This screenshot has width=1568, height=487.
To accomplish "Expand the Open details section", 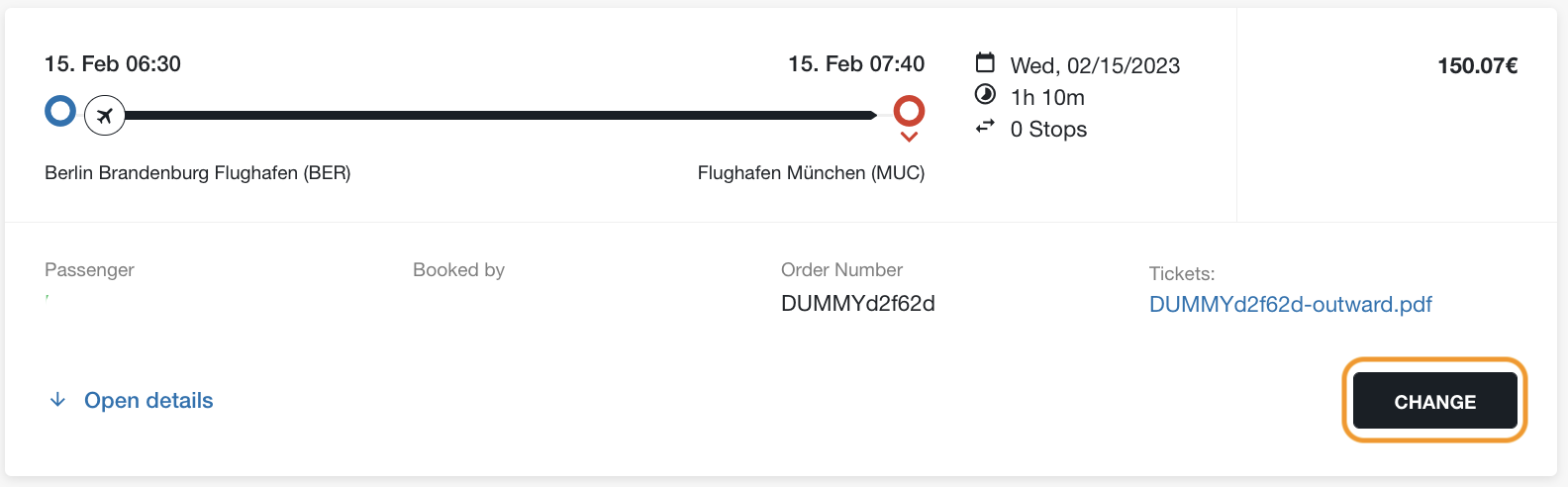I will click(148, 400).
